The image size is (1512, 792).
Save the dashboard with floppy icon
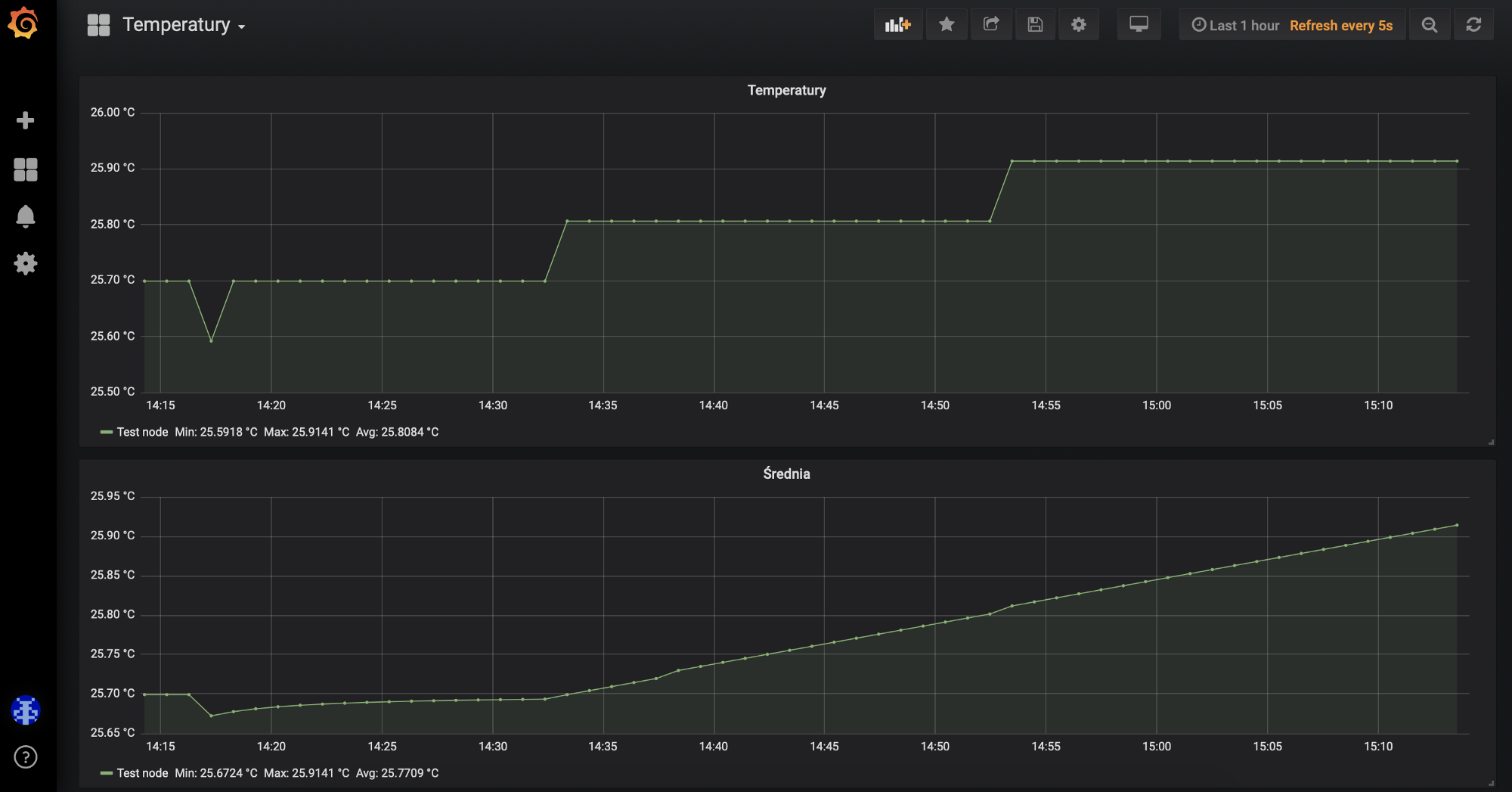(1035, 25)
